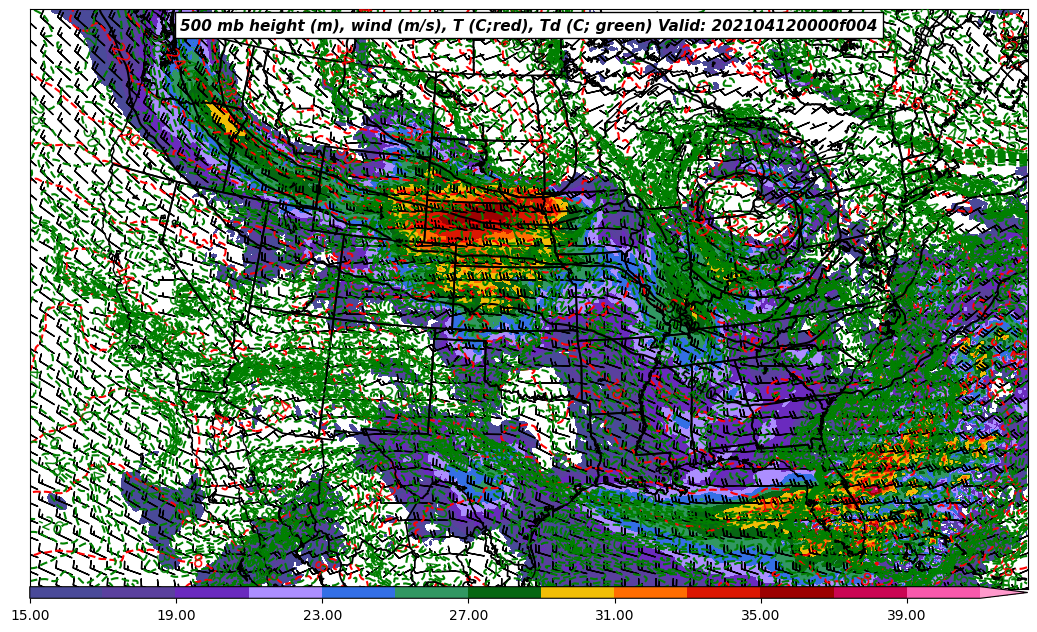Click the 23.00 colorbar tick label
Viewport: 1037px width, 632px height.
tap(322, 615)
